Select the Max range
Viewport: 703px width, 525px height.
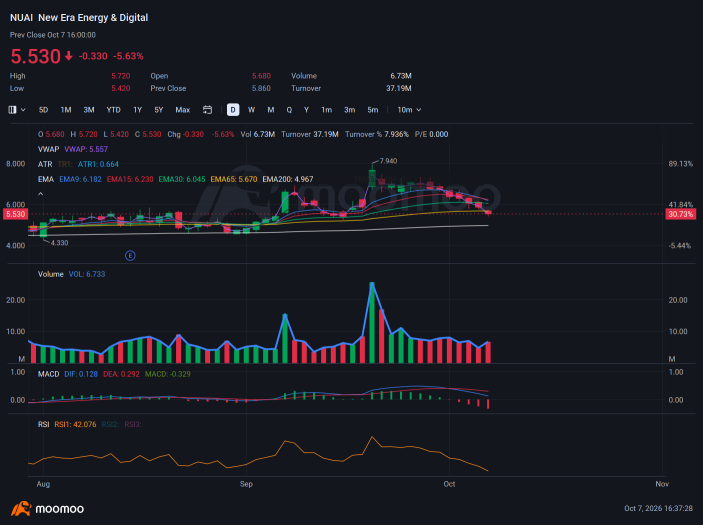click(x=182, y=110)
